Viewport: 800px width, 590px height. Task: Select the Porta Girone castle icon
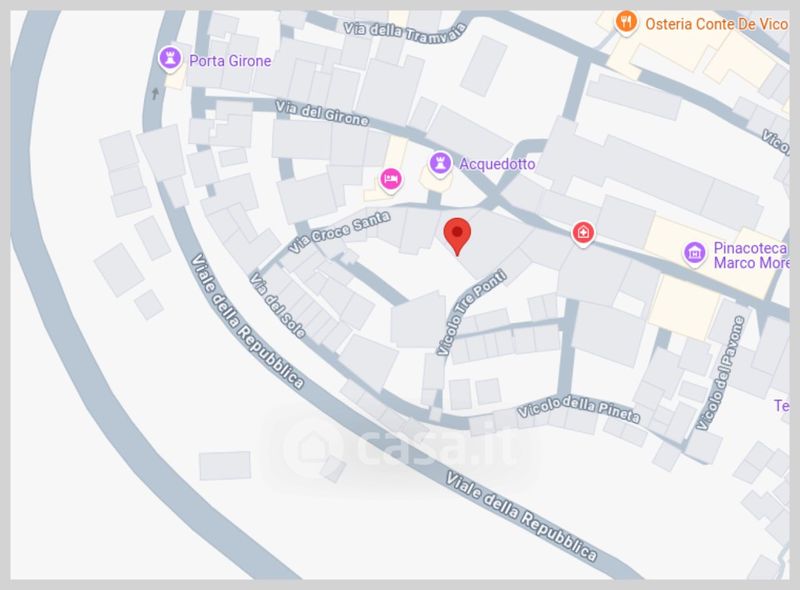[170, 59]
